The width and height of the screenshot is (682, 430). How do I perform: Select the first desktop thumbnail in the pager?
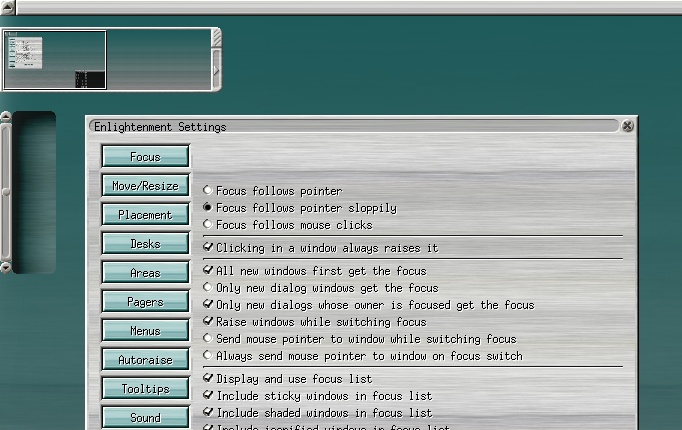(55, 60)
